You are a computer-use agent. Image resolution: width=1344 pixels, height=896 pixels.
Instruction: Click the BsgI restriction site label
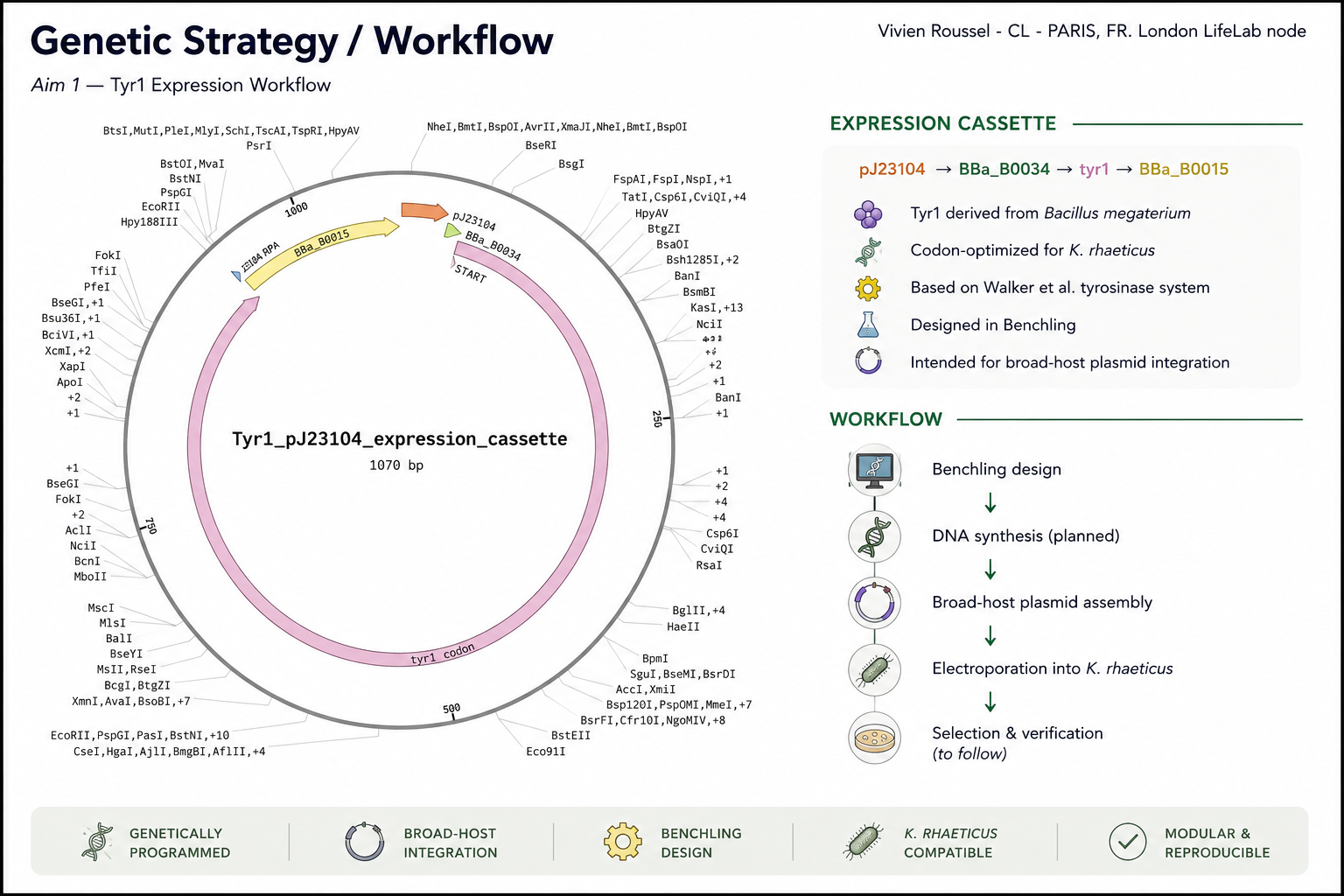tap(571, 164)
